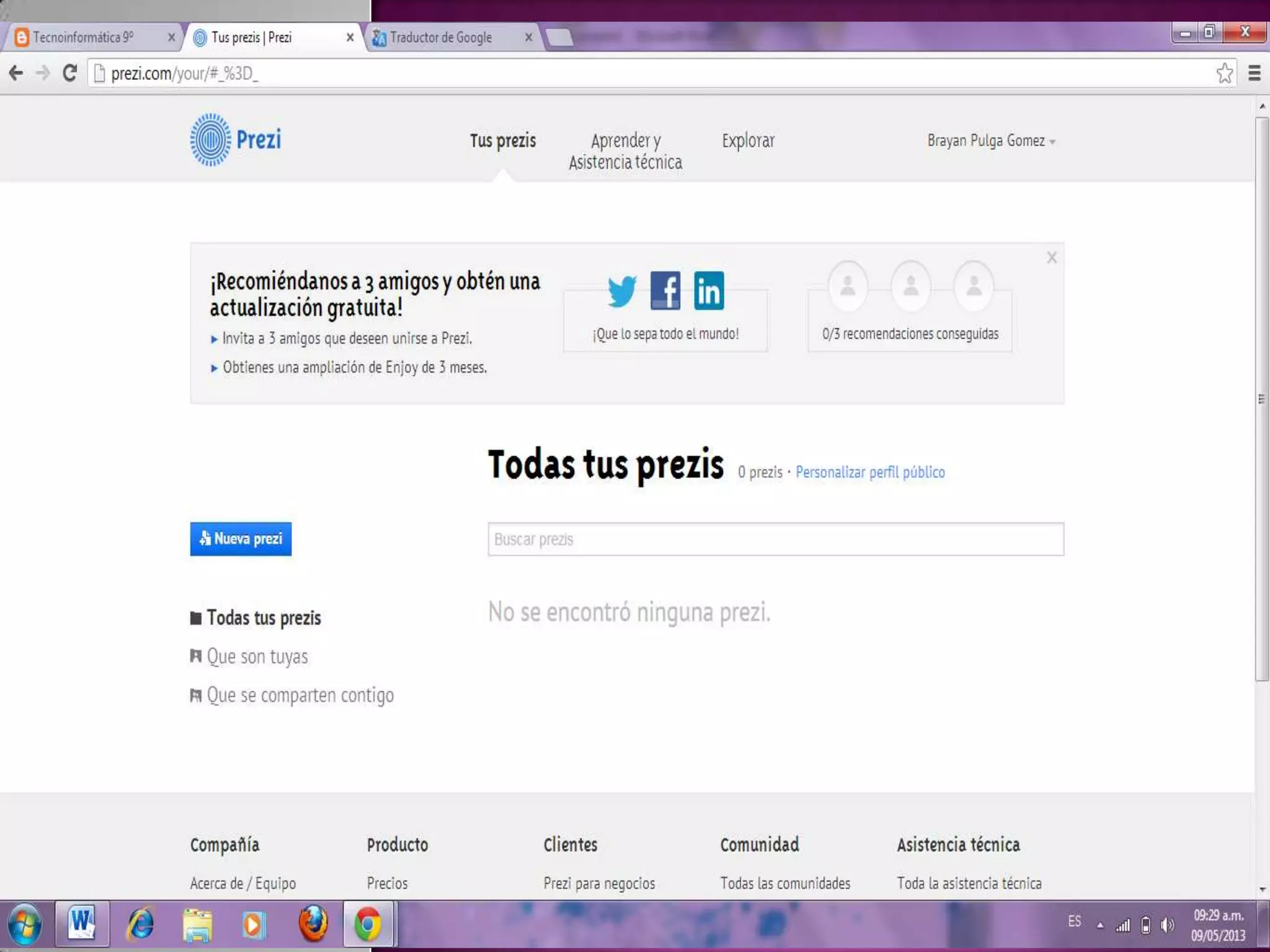Click the Buscar prezis search field
Screen dimensions: 1270x952
775,539
